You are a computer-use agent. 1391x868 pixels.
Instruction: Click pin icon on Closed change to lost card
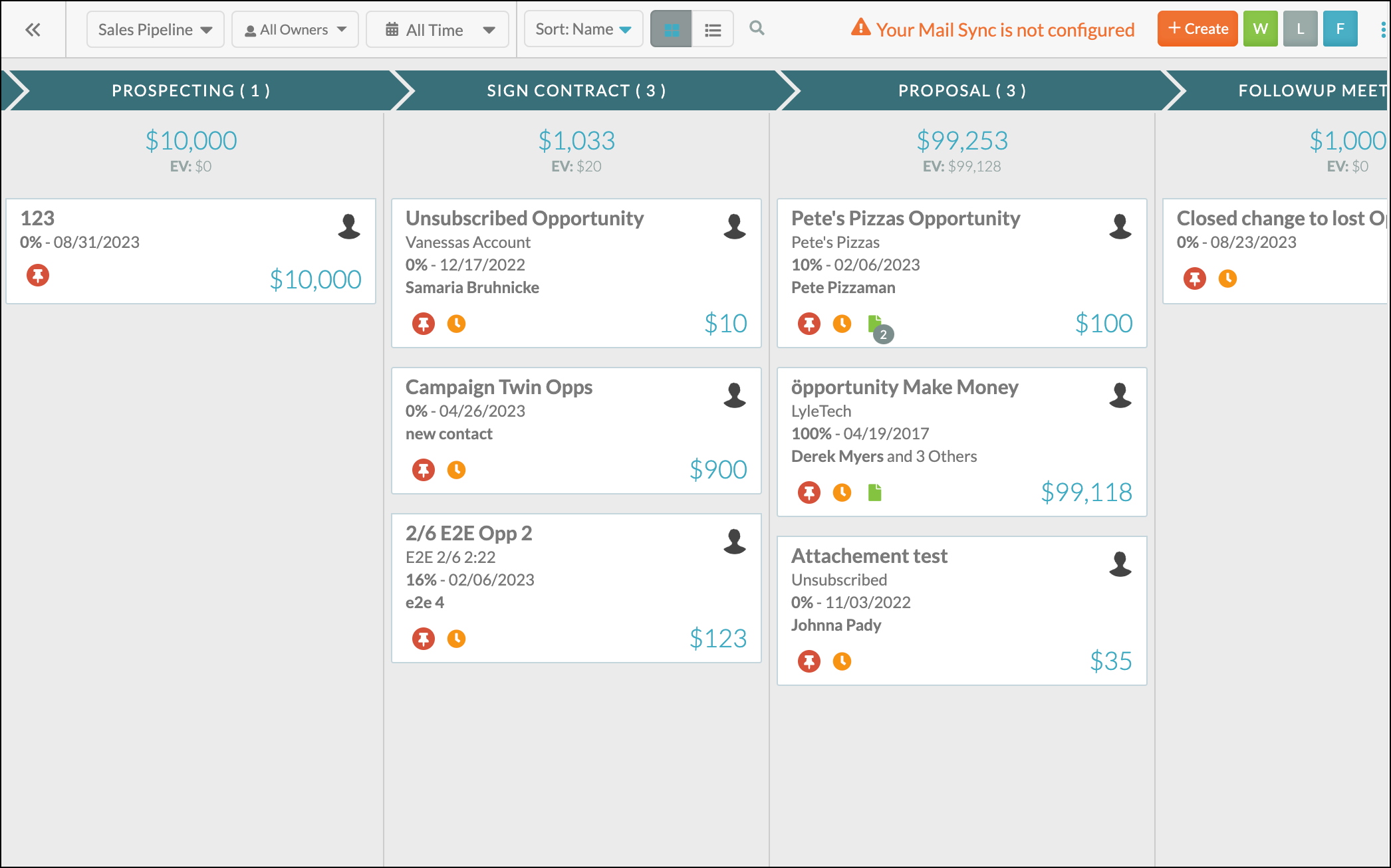point(1195,278)
